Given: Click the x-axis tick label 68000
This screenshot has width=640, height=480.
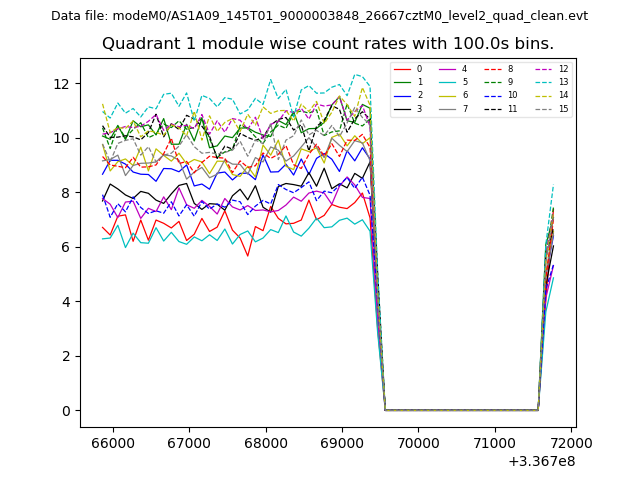Looking at the screenshot, I should click(265, 442).
